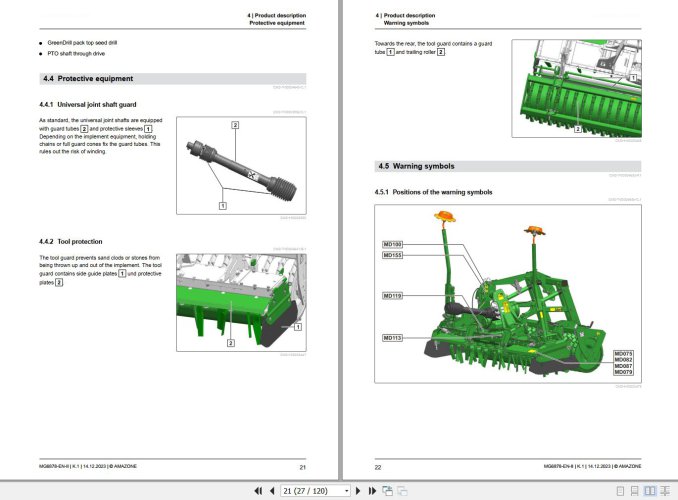Switch to continuous page view
This screenshot has width=678, height=500.
pos(634,491)
